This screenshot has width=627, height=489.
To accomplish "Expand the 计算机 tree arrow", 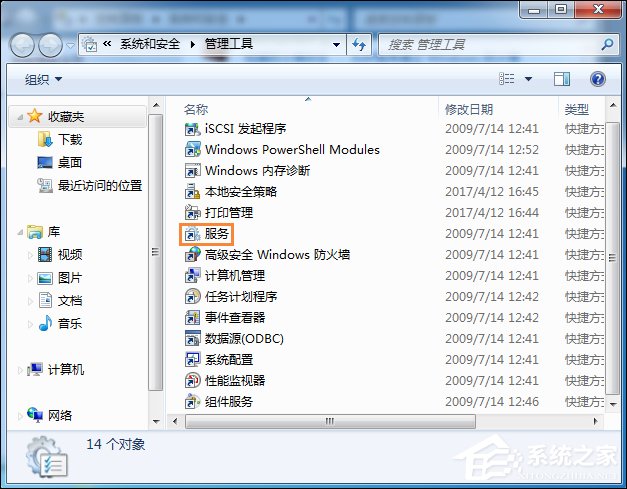I will point(20,370).
